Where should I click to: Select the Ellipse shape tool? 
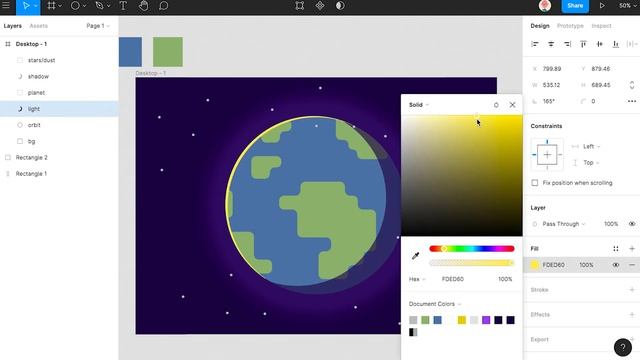pyautogui.click(x=75, y=6)
